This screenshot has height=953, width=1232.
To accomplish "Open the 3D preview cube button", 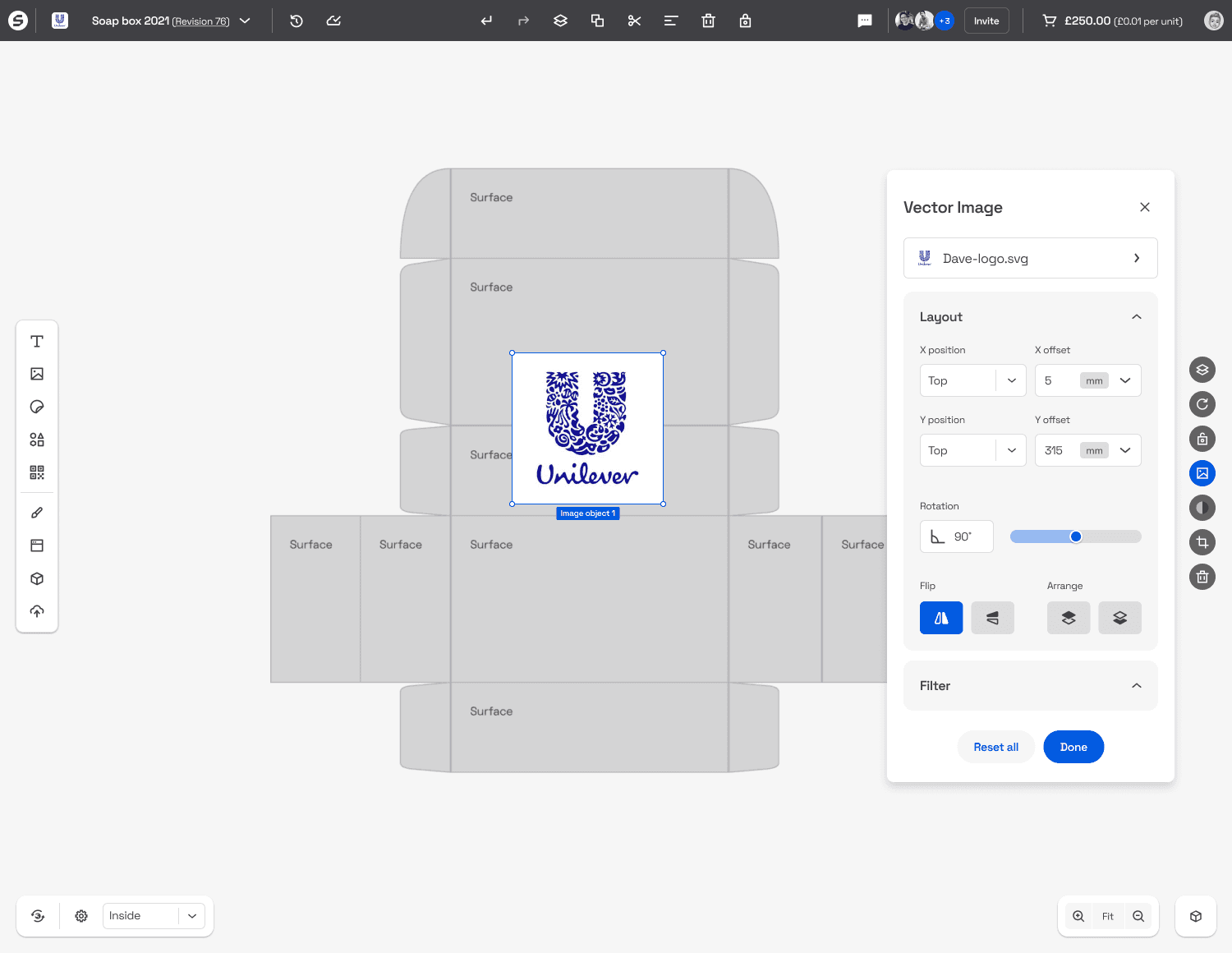I will 1196,916.
